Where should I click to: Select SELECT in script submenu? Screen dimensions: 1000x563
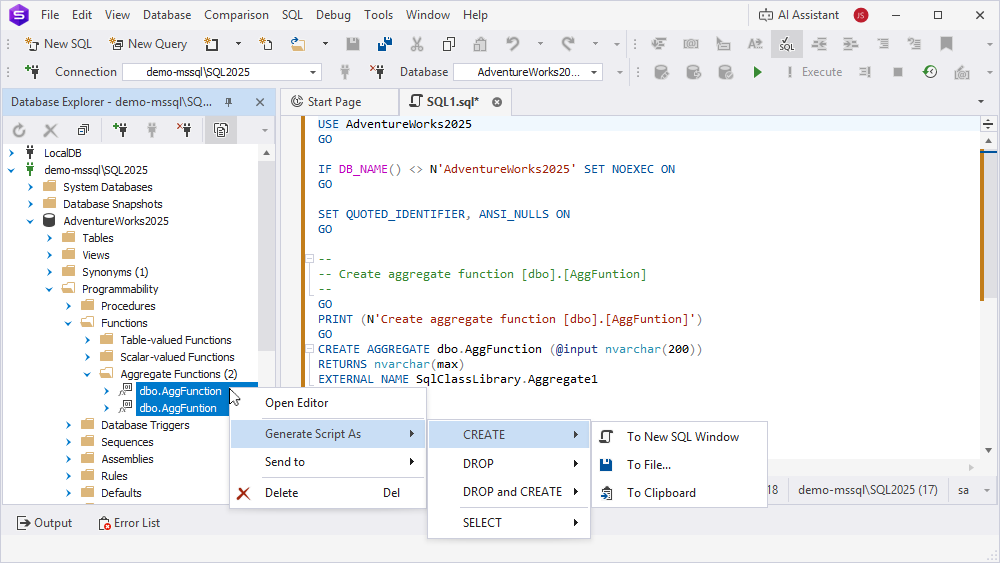click(x=508, y=523)
